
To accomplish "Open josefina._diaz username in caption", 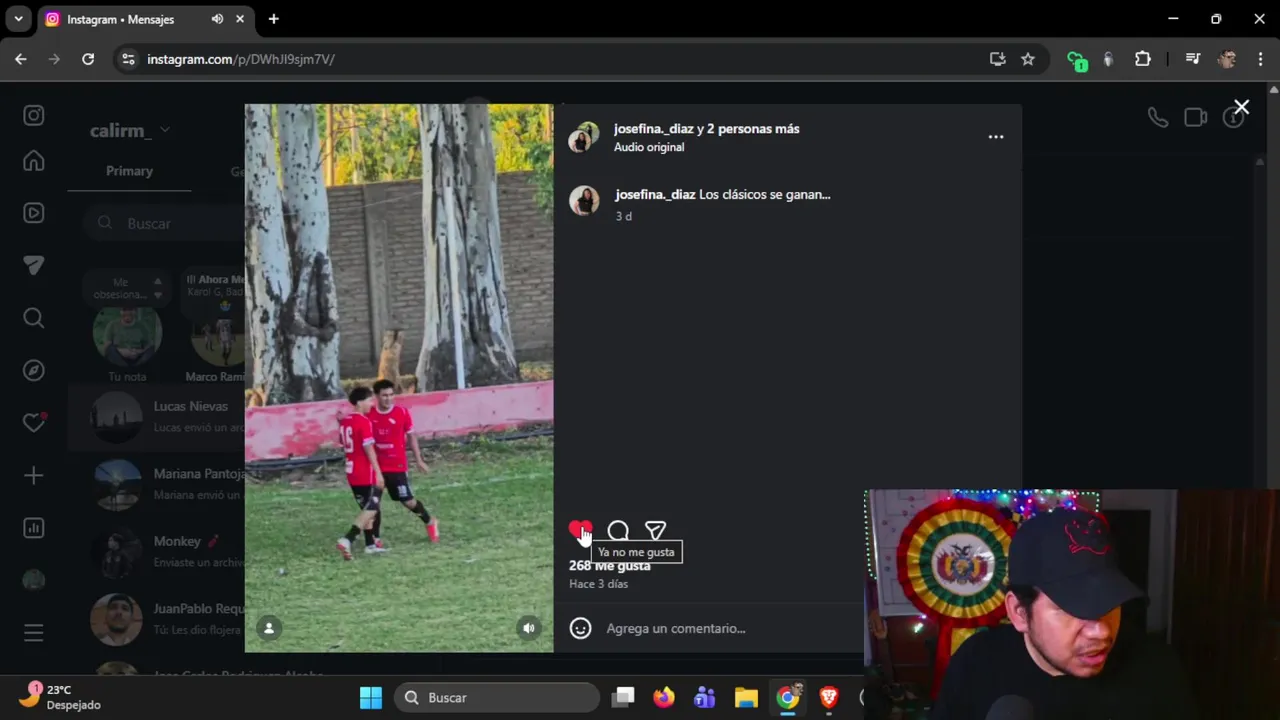I will 655,194.
